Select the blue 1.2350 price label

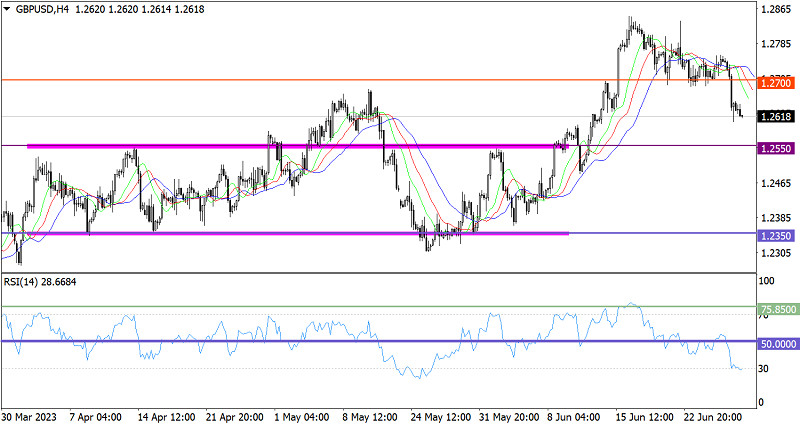point(776,236)
